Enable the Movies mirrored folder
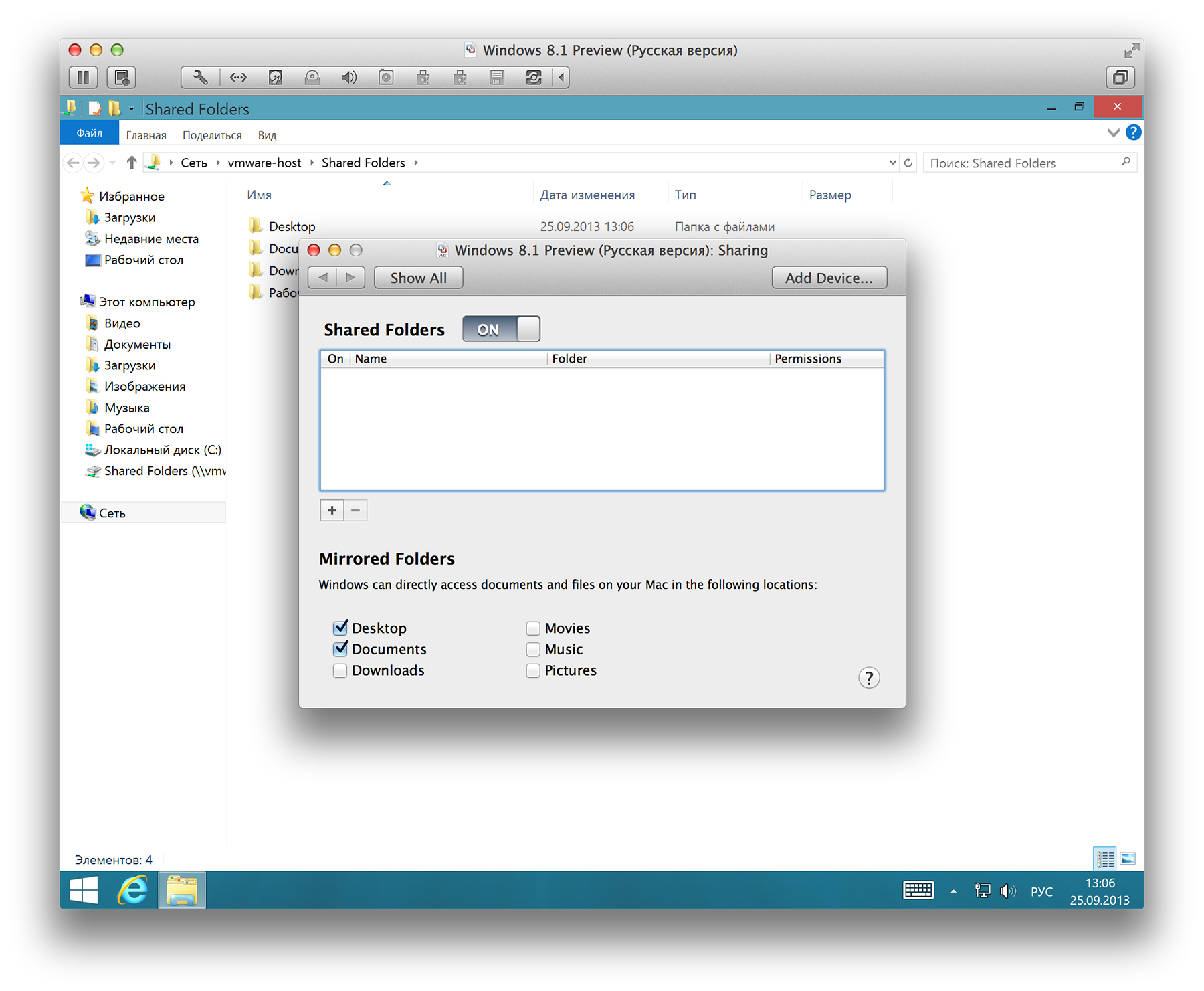 tap(533, 628)
